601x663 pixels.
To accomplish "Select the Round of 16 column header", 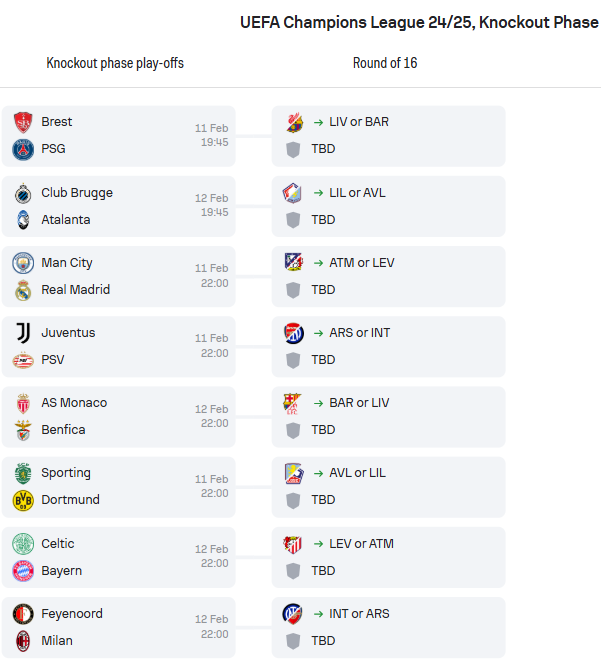I will (385, 63).
